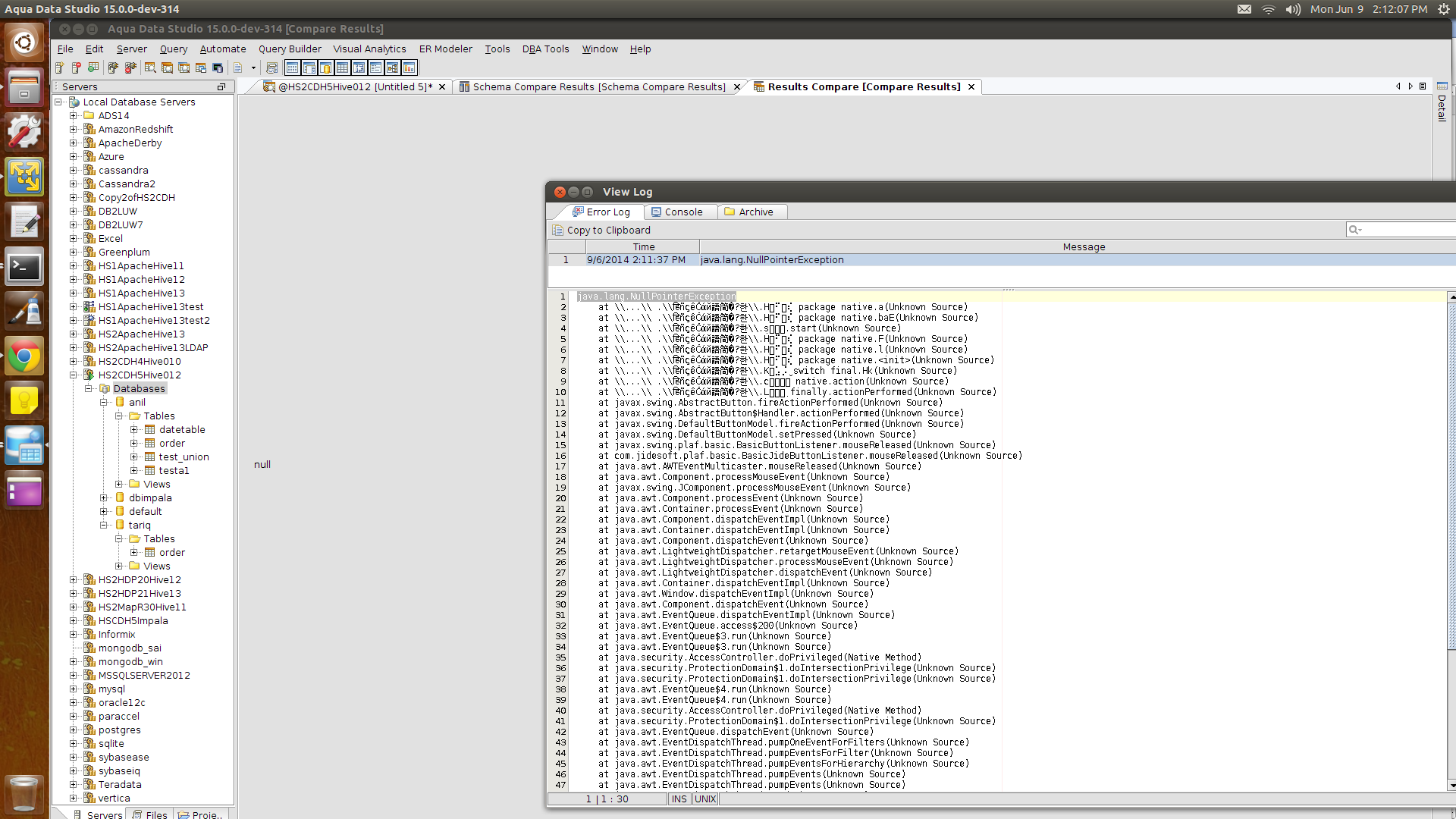The height and width of the screenshot is (819, 1456).
Task: Switch to the Console tab
Action: pyautogui.click(x=676, y=212)
